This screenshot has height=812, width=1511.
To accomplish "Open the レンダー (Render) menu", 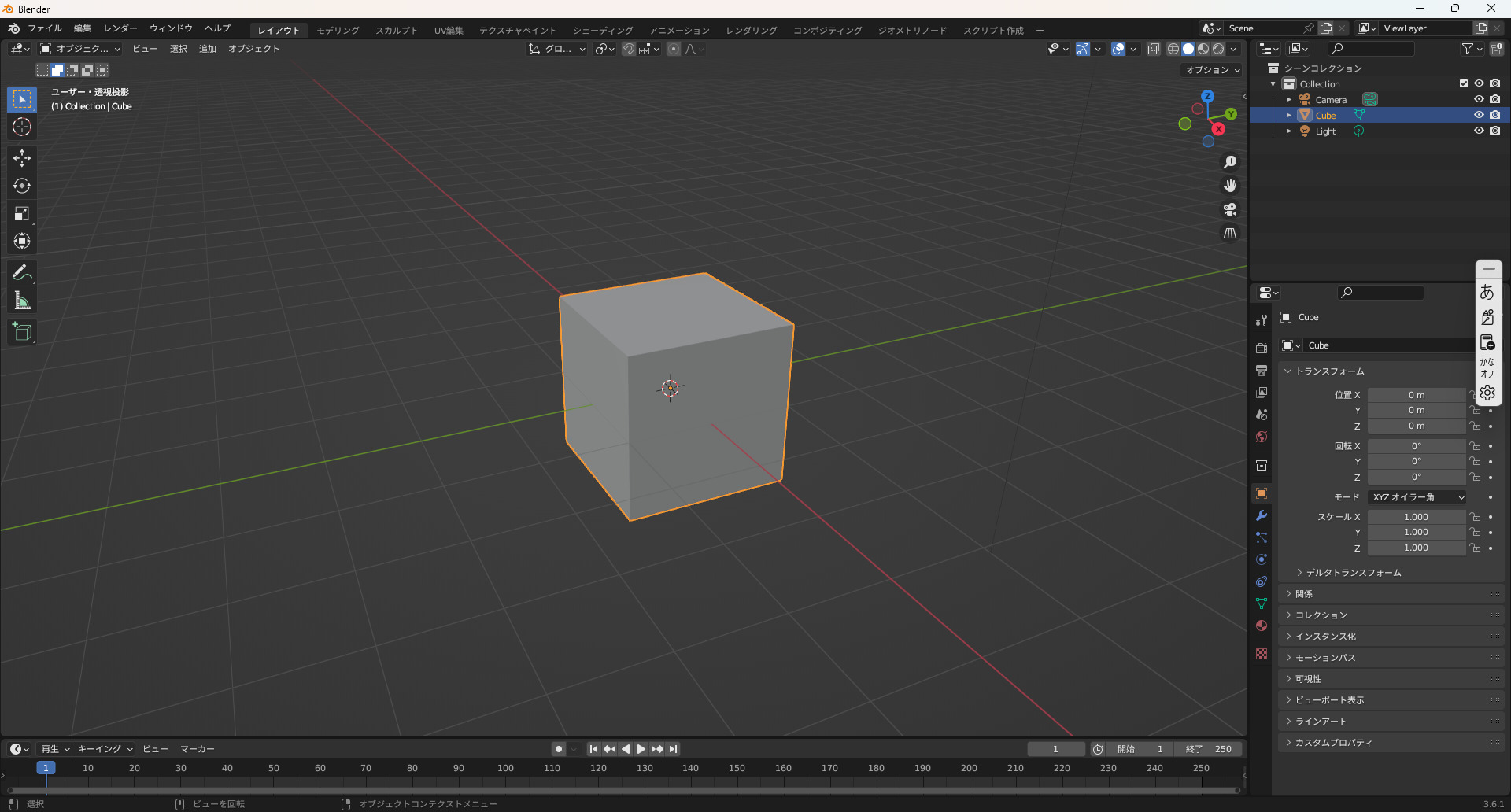I will pyautogui.click(x=120, y=28).
